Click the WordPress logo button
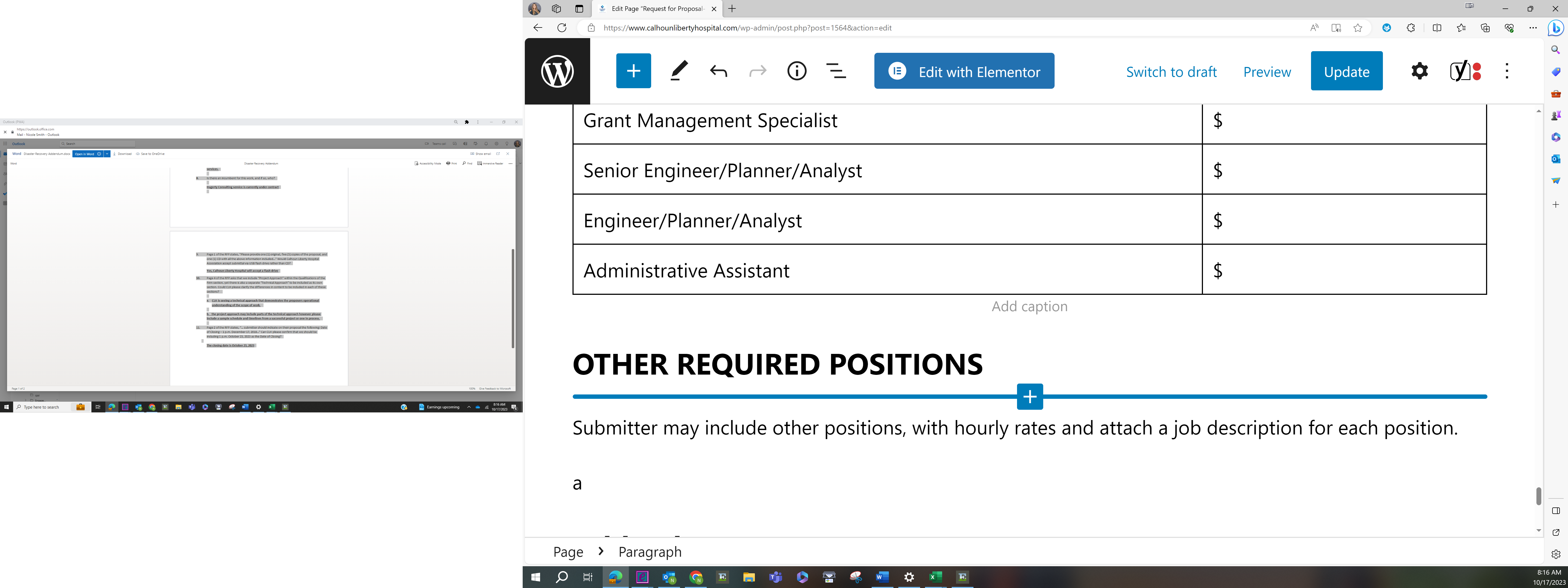This screenshot has height=588, width=1568. point(557,71)
